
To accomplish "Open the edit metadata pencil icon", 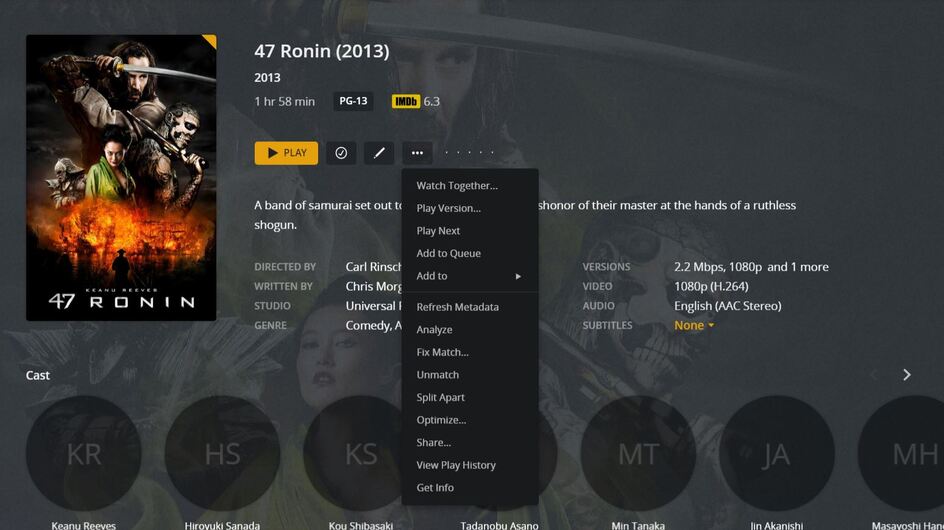I will pos(379,153).
